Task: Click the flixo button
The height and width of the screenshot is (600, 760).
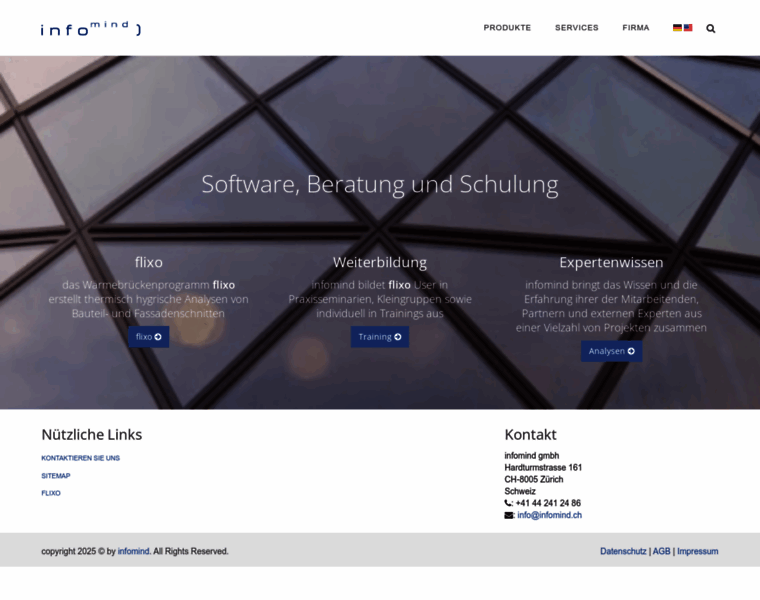Action: [x=149, y=337]
